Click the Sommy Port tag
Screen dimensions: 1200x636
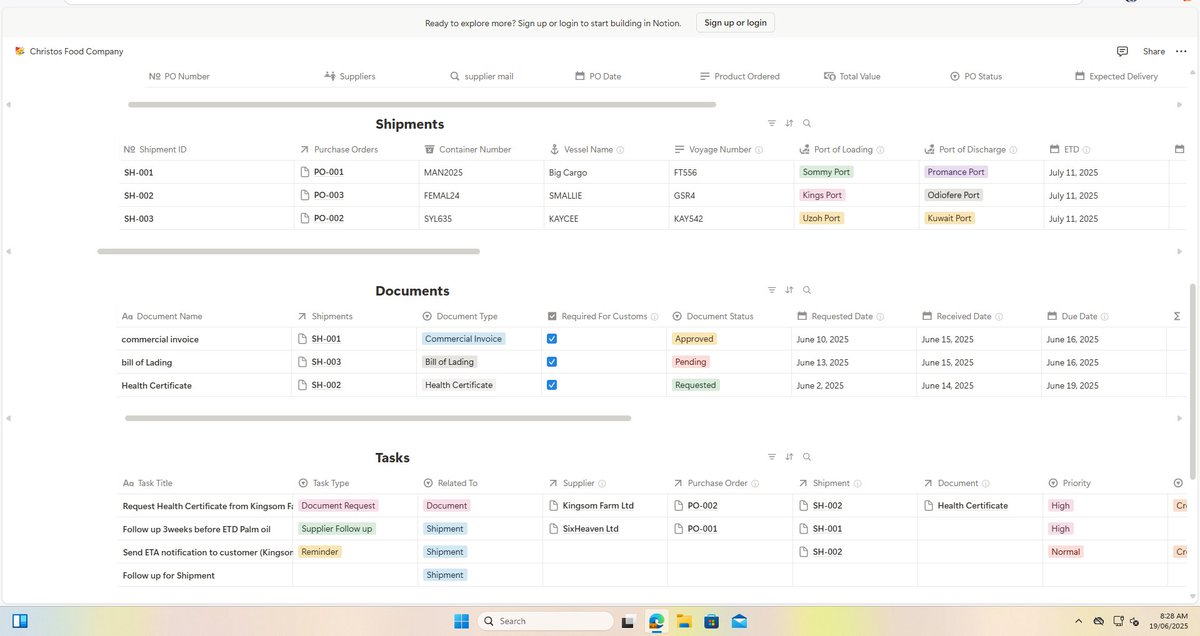pyautogui.click(x=826, y=172)
